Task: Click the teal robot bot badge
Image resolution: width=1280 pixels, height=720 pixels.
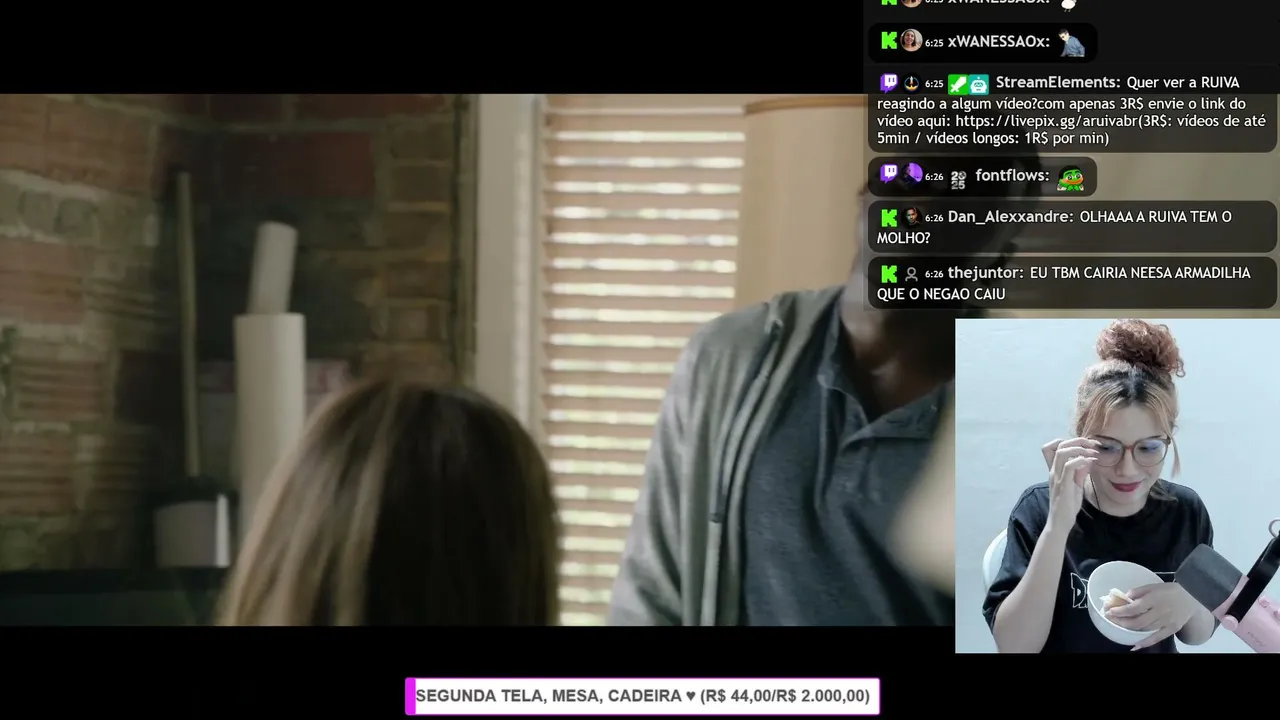Action: (x=978, y=84)
